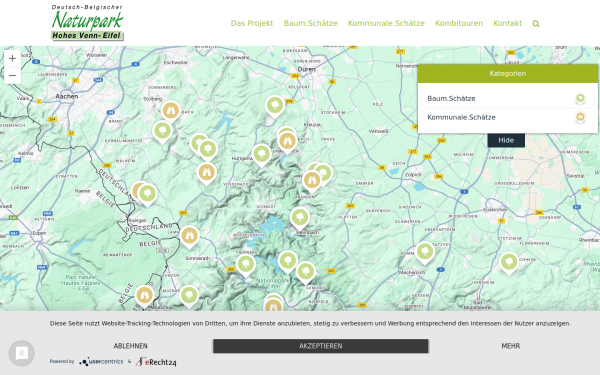Open the usercentrics privacy settings round icon

pyautogui.click(x=22, y=353)
